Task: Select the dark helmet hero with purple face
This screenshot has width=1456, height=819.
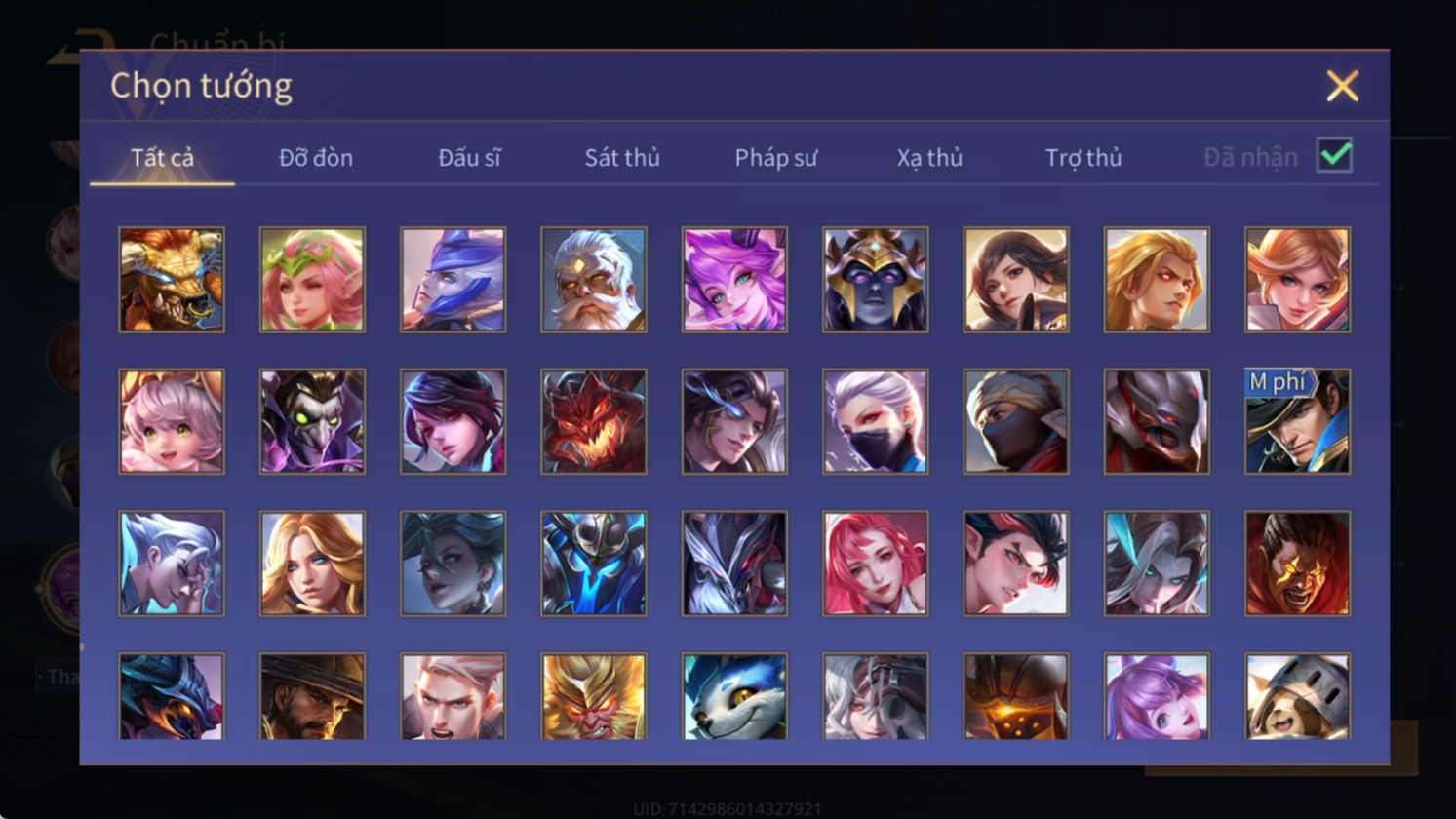Action: tap(875, 280)
